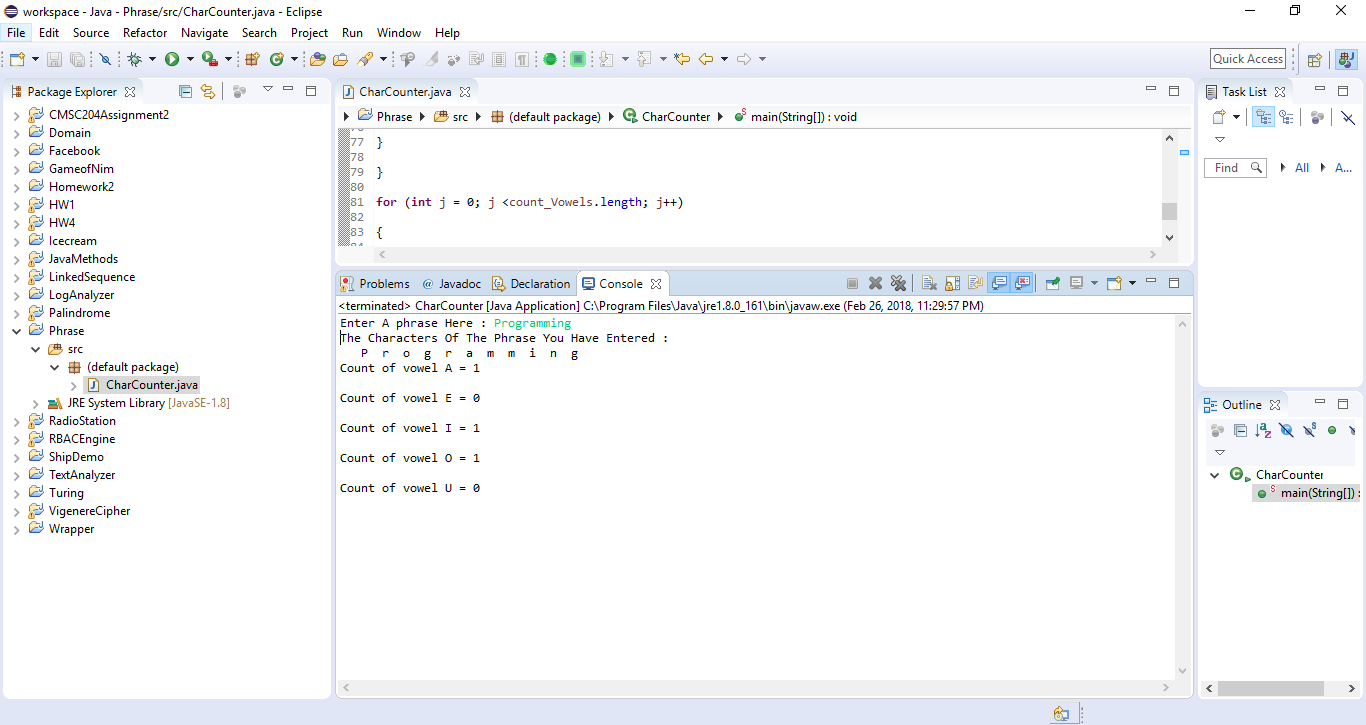
Task: Open the Run button dropdown arrow
Action: point(189,59)
